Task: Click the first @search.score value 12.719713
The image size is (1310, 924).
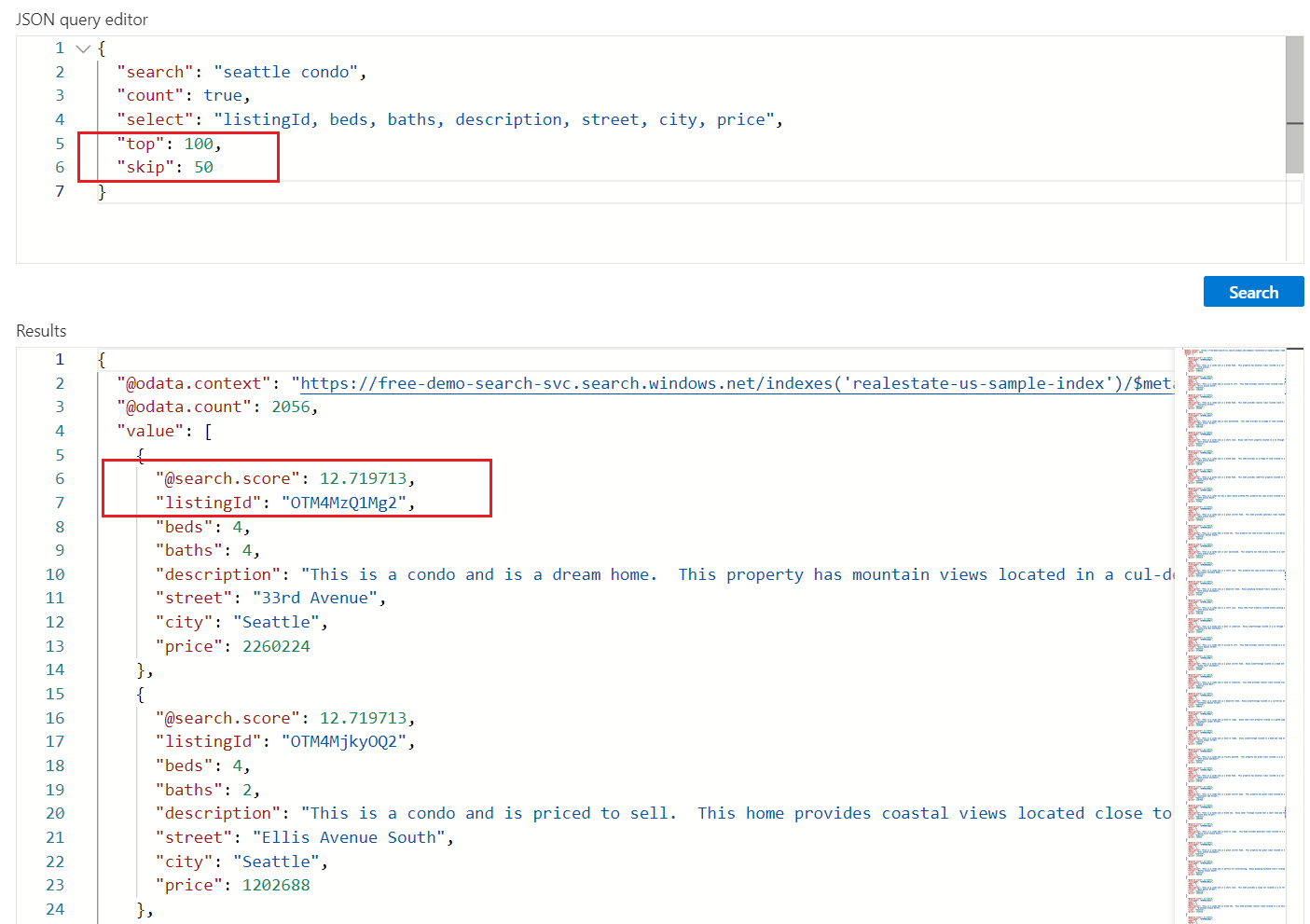Action: point(363,478)
